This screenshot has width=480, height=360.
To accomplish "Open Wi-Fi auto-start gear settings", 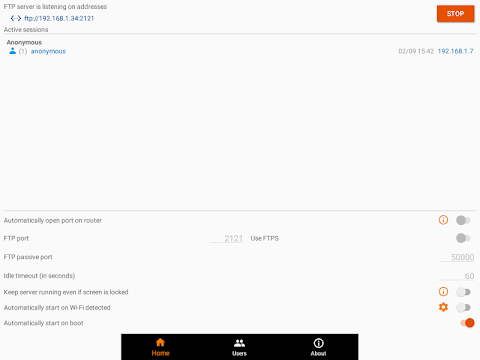I will pyautogui.click(x=443, y=307).
